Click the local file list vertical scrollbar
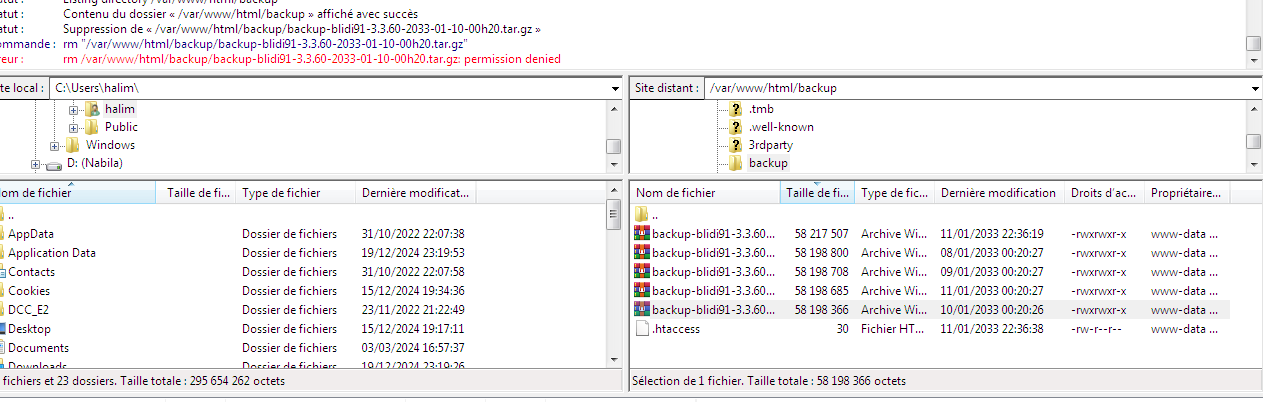 point(614,290)
